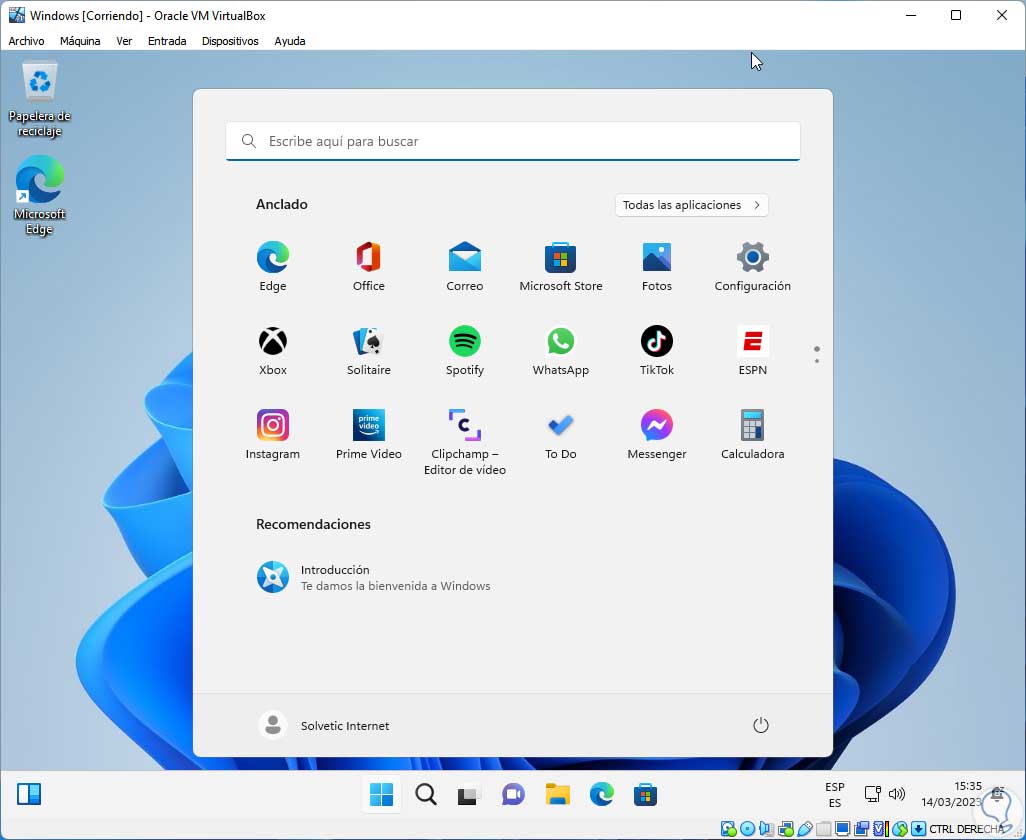Open Solitaire from pinned apps
The image size is (1026, 840).
(x=368, y=351)
